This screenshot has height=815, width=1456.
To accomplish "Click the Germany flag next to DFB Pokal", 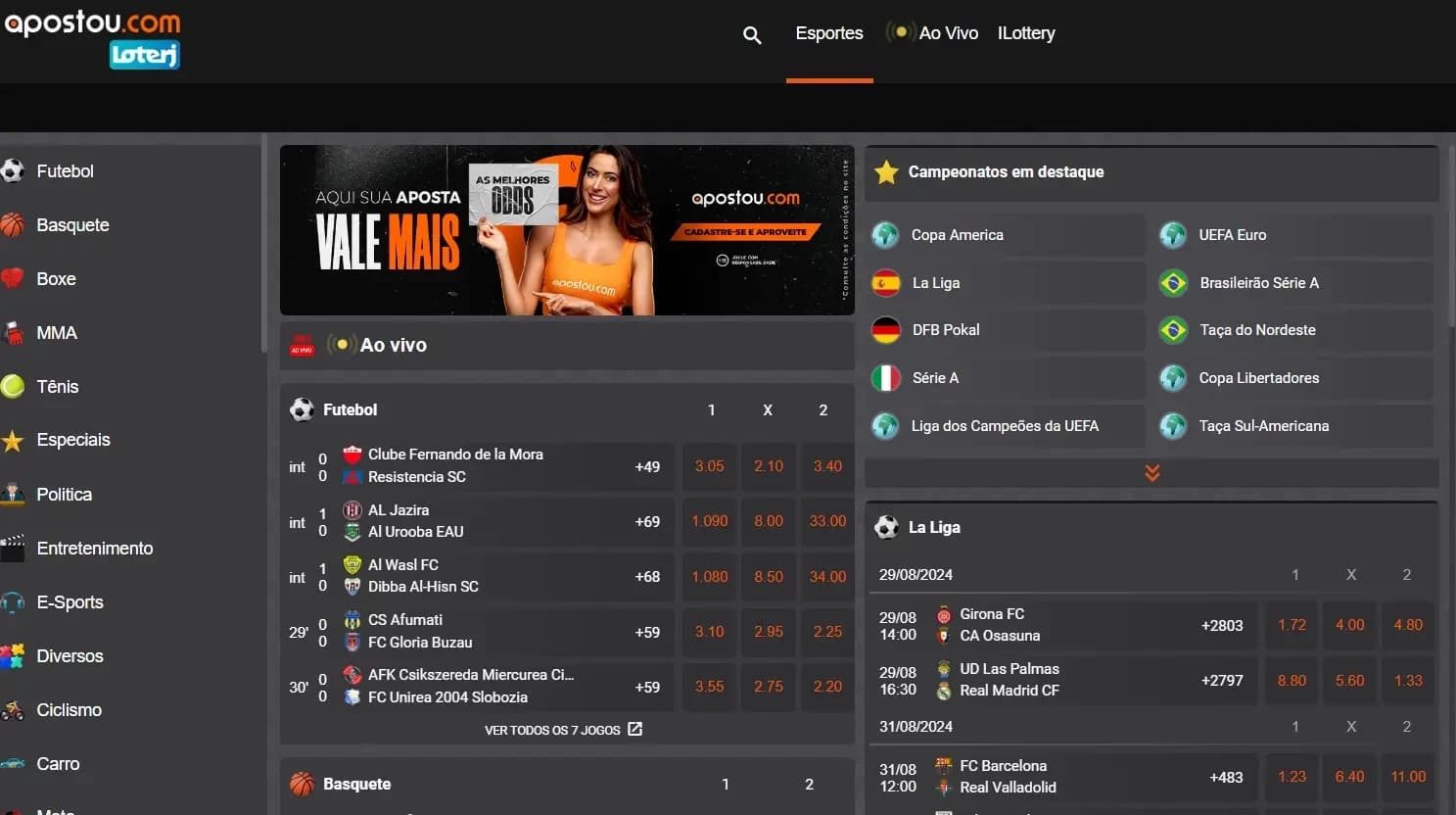I will pos(886,330).
